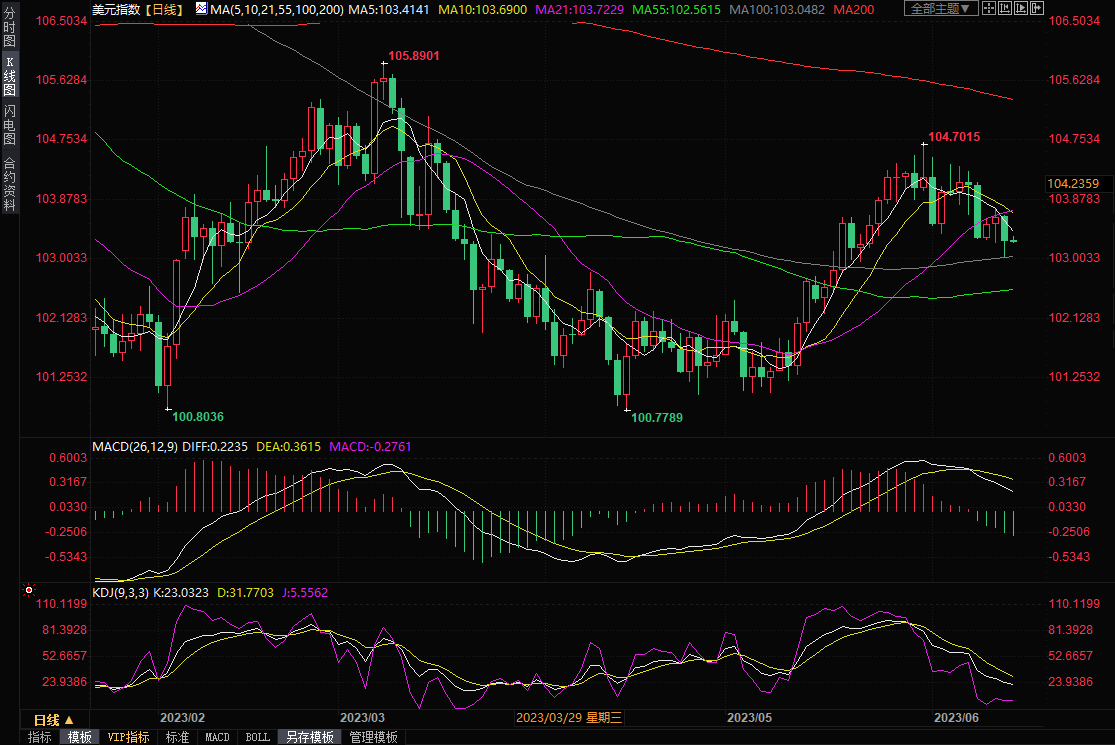Expand the 日线 period selector
The height and width of the screenshot is (745, 1115).
pos(54,719)
